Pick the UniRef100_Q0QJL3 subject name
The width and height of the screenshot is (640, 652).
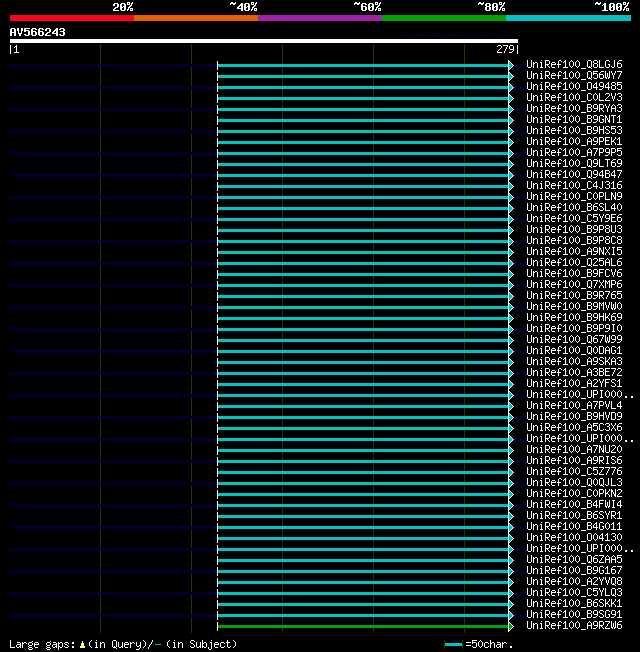tap(574, 482)
